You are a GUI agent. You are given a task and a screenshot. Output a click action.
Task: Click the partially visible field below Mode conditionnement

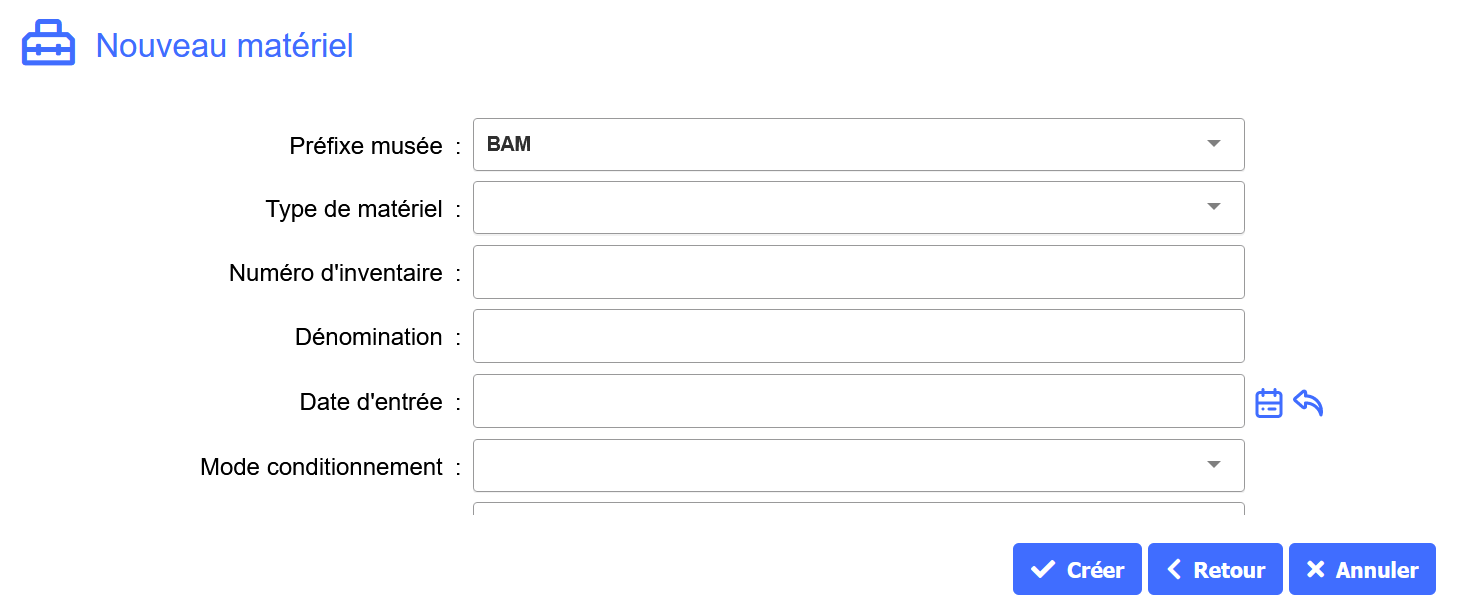(x=859, y=509)
